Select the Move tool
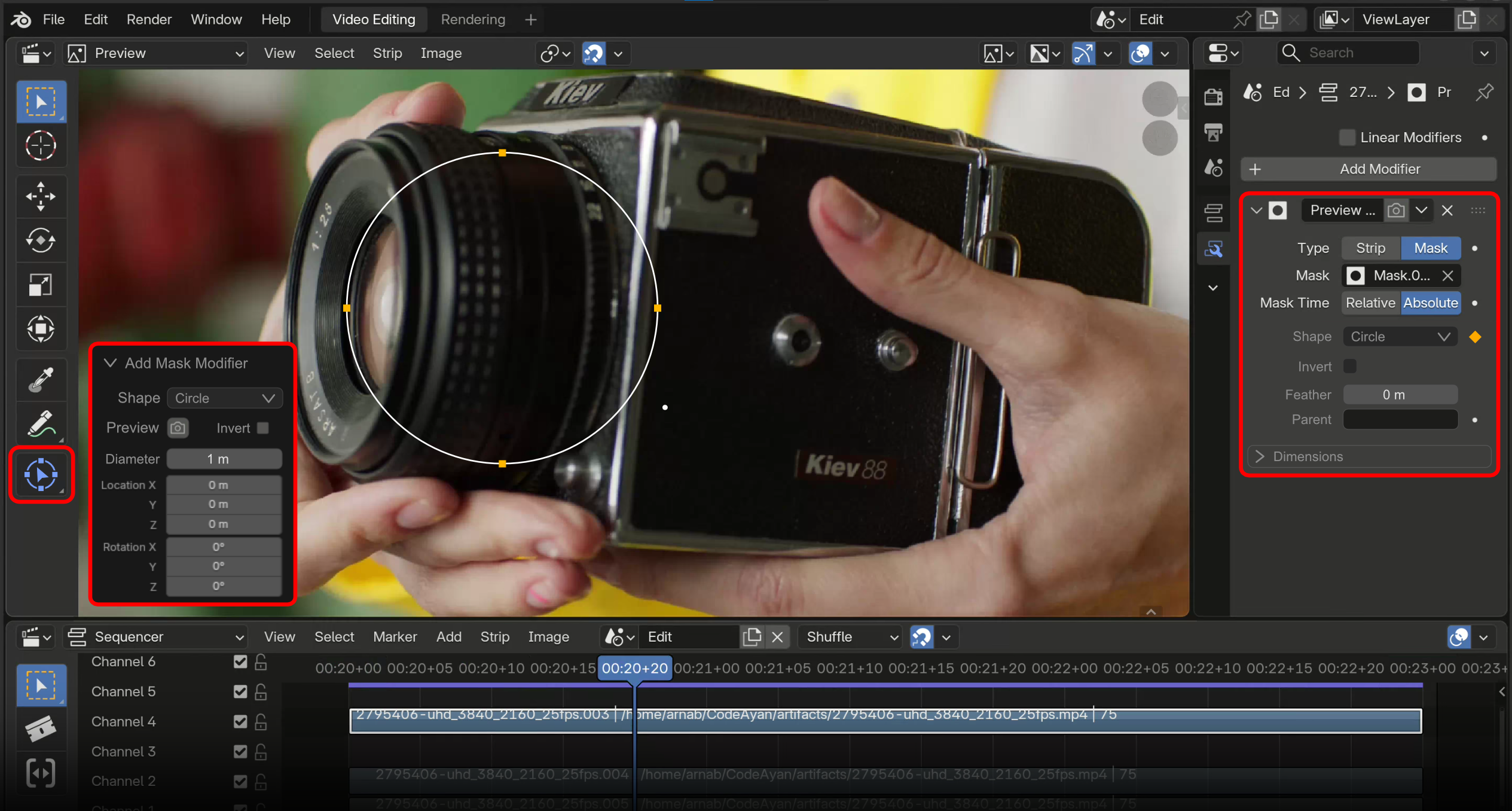The height and width of the screenshot is (811, 1512). tap(41, 196)
